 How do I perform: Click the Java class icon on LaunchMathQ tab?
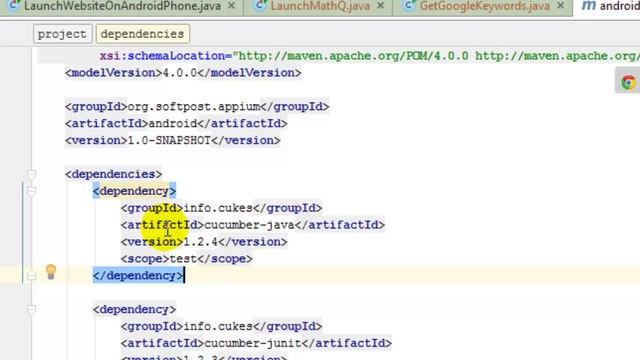point(259,6)
